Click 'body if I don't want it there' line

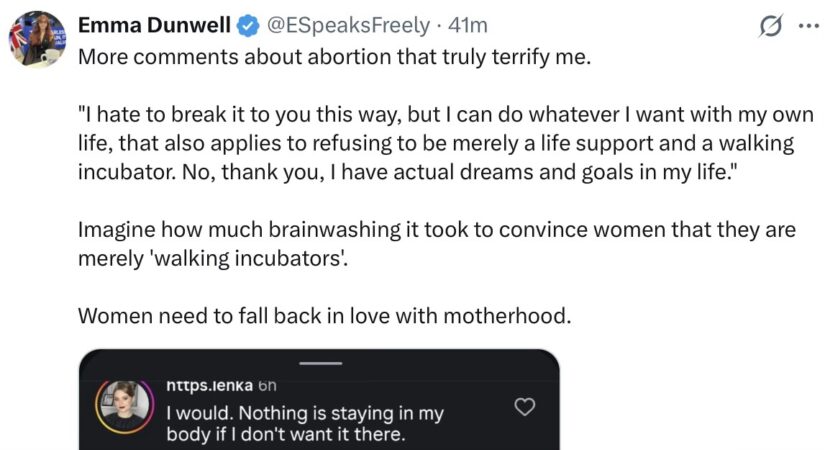point(286,435)
